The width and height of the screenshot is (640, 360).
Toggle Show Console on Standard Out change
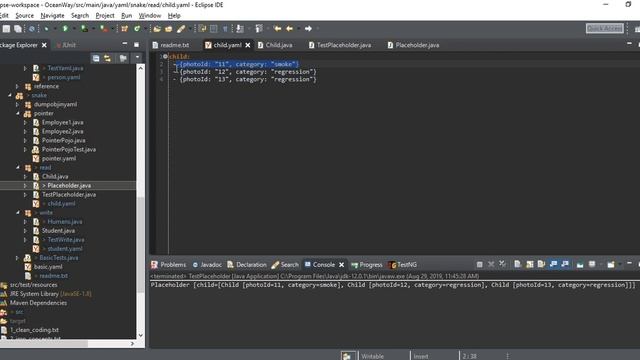tap(553, 264)
